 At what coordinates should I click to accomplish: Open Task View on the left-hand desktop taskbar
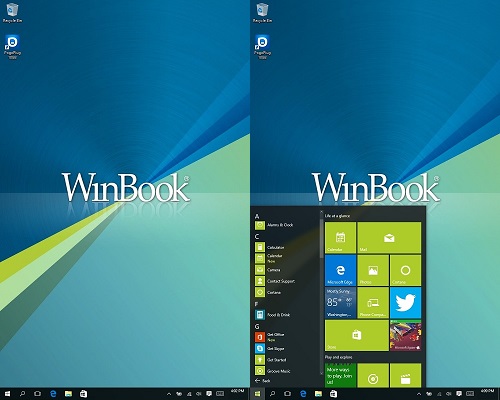coord(38,394)
